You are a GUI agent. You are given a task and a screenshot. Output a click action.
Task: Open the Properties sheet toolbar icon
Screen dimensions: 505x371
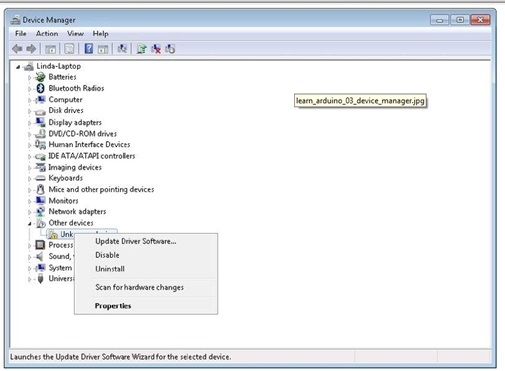point(69,49)
